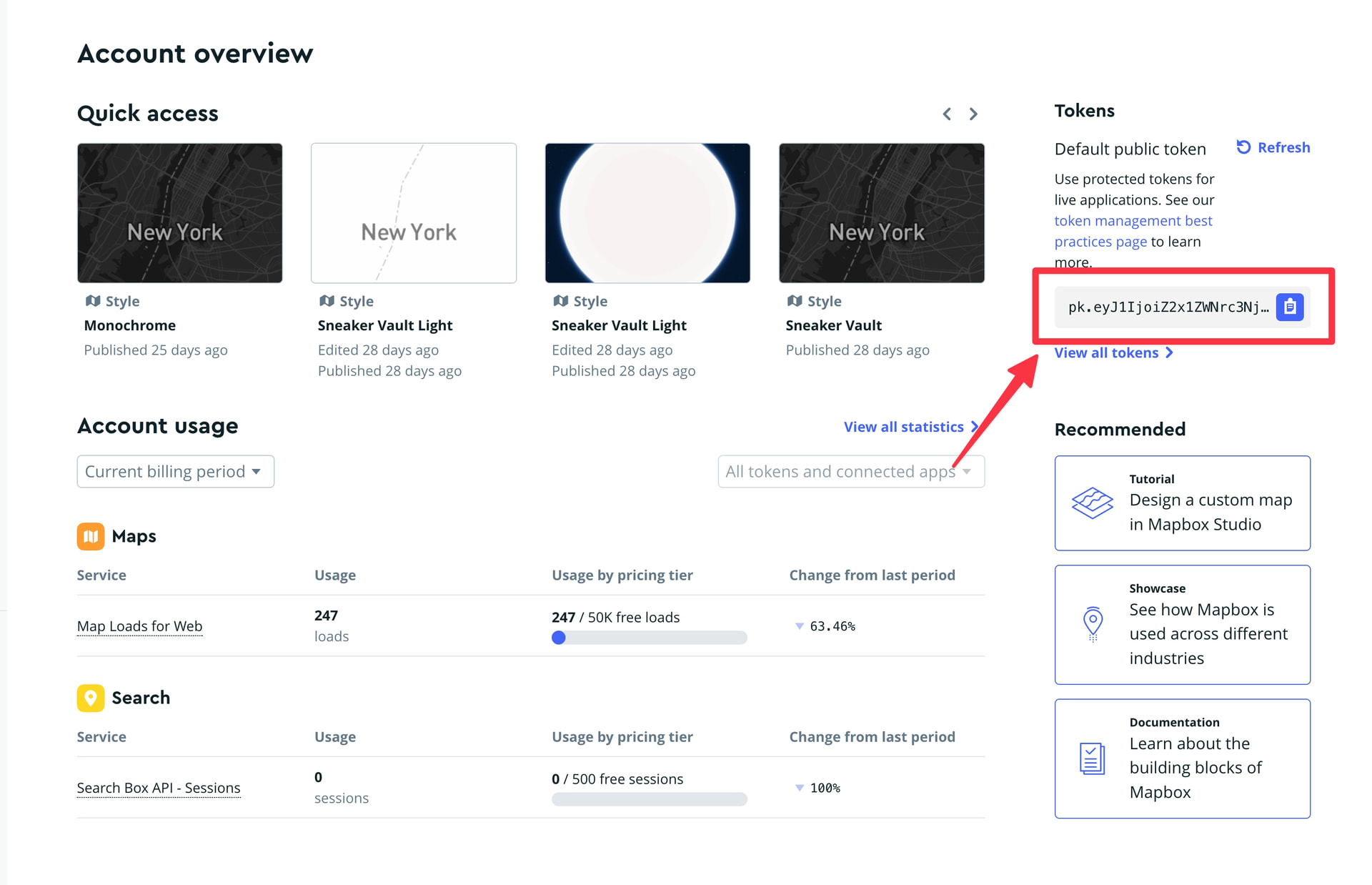Viewport: 1372px width, 885px height.
Task: Click the yellow Search pin icon
Action: 91,698
